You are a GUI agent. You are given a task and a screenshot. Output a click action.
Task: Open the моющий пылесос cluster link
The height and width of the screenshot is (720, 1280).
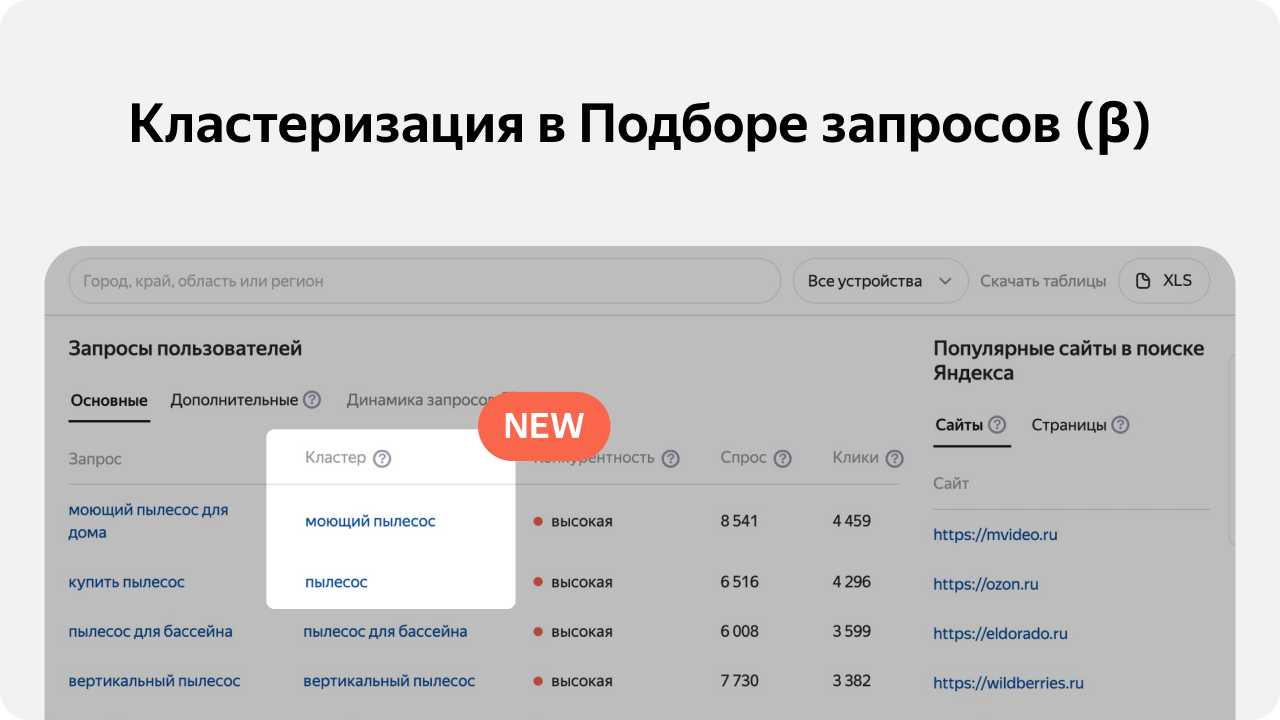370,521
